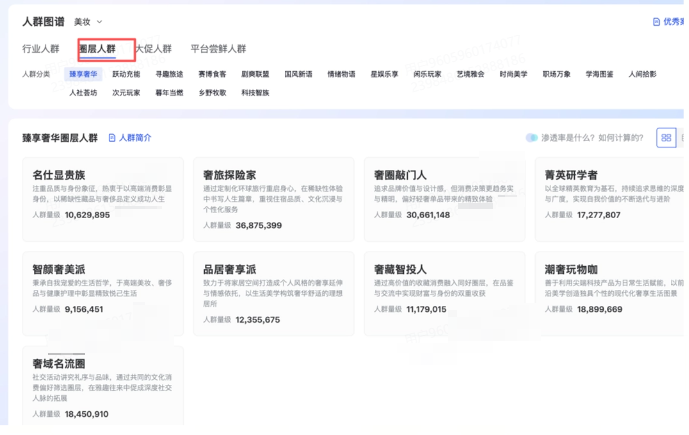Select the 跃动充能 category
The width and height of the screenshot is (689, 435).
click(126, 74)
